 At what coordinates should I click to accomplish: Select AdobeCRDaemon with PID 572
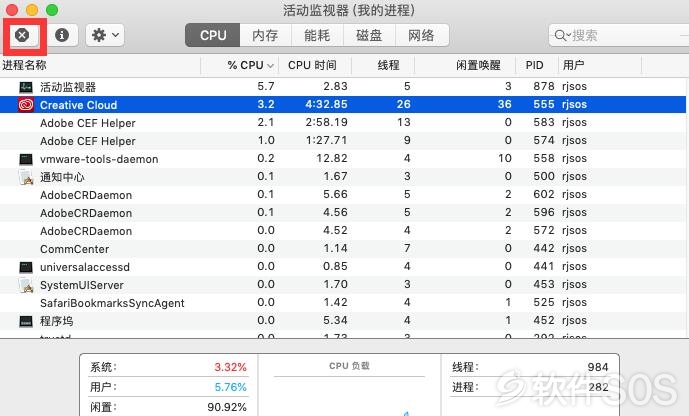pyautogui.click(x=86, y=231)
